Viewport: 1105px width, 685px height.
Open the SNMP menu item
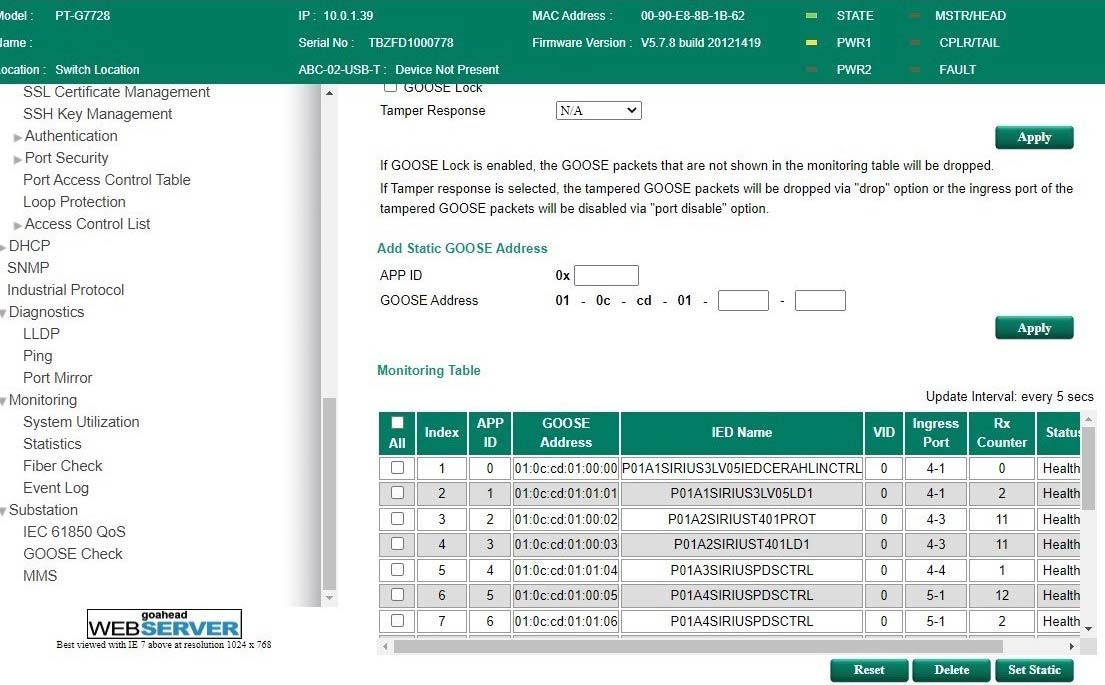click(28, 268)
